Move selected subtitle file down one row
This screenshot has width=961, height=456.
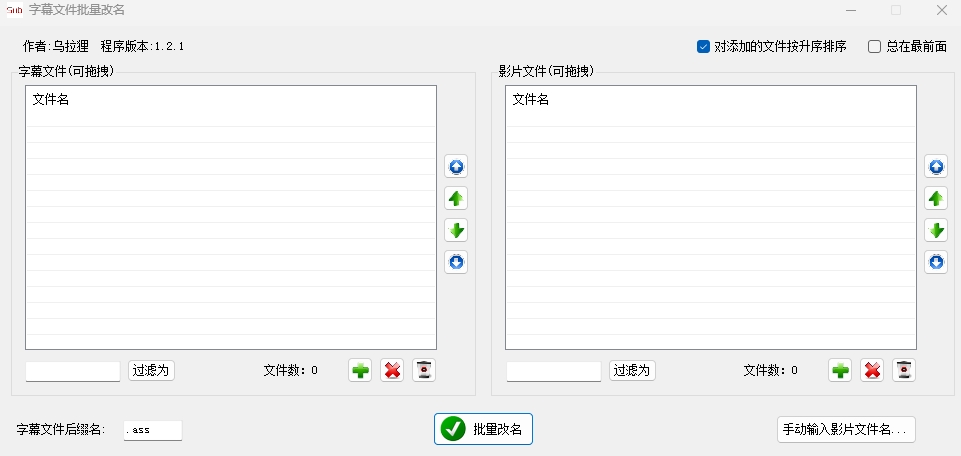click(x=456, y=230)
